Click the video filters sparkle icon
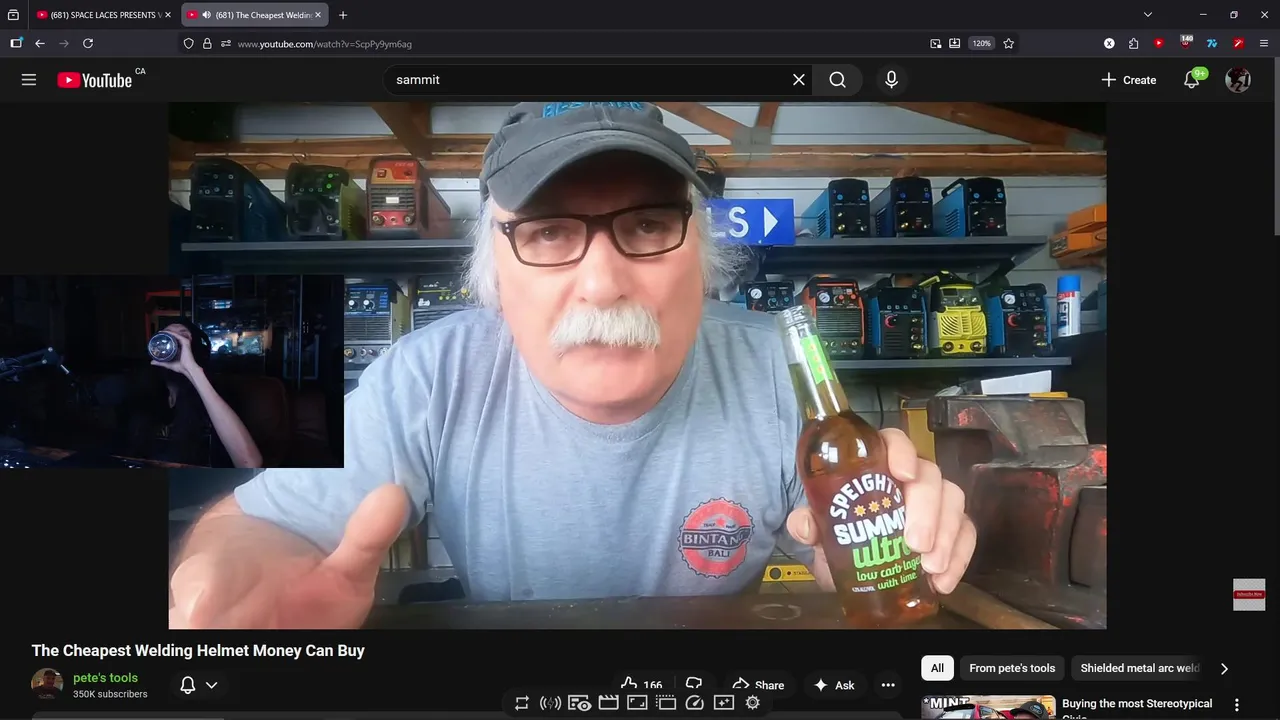 pos(724,703)
